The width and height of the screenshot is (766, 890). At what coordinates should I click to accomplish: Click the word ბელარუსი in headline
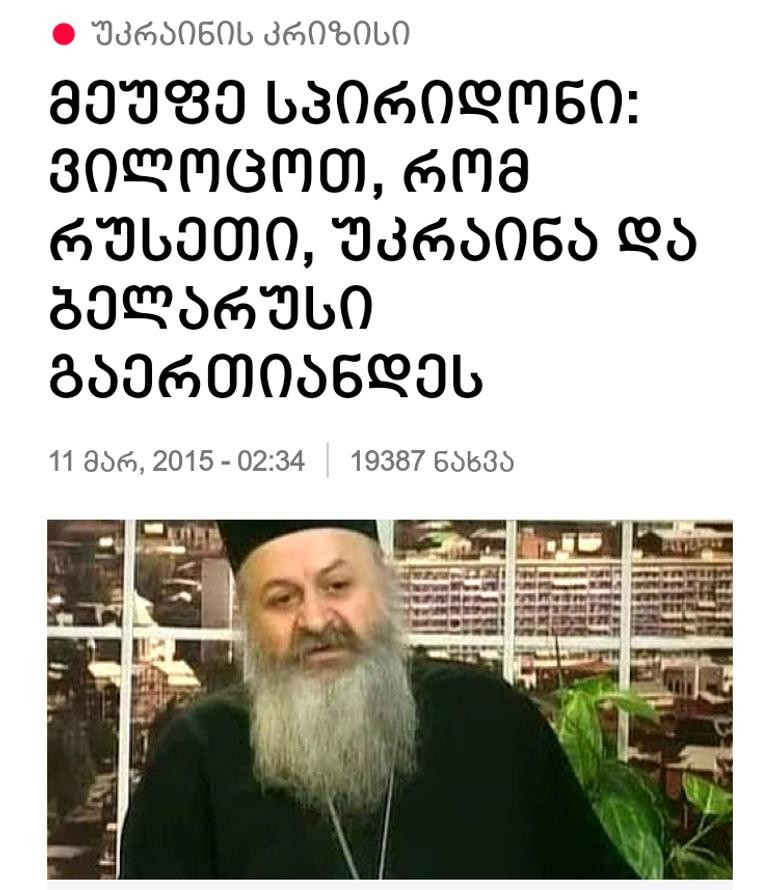tap(211, 308)
